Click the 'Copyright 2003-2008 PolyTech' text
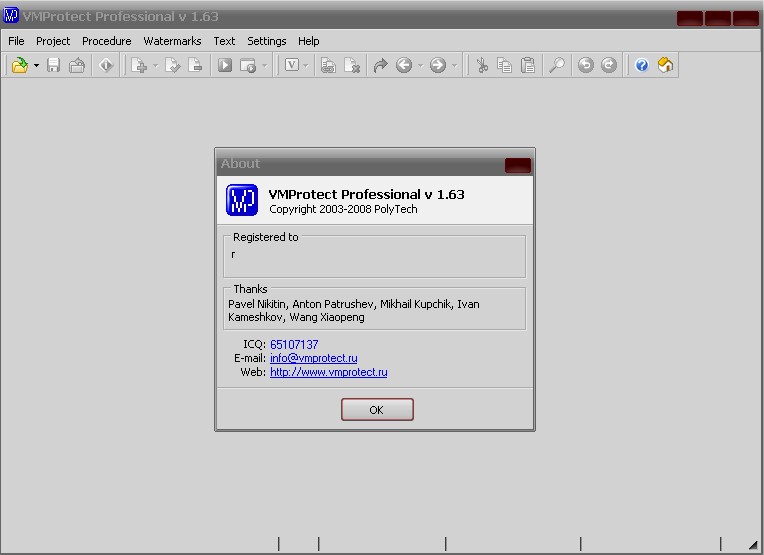The image size is (764, 555). point(343,209)
